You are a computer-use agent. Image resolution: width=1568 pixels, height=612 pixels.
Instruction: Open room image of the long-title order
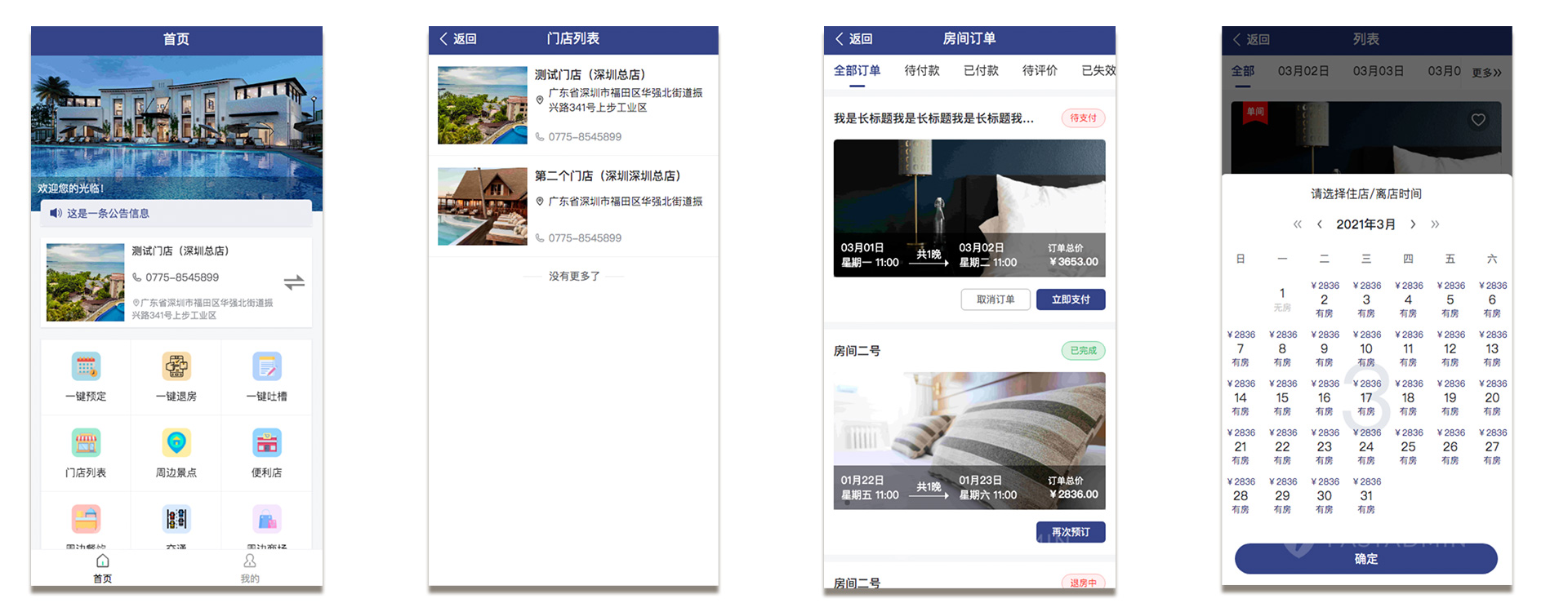tap(969, 208)
